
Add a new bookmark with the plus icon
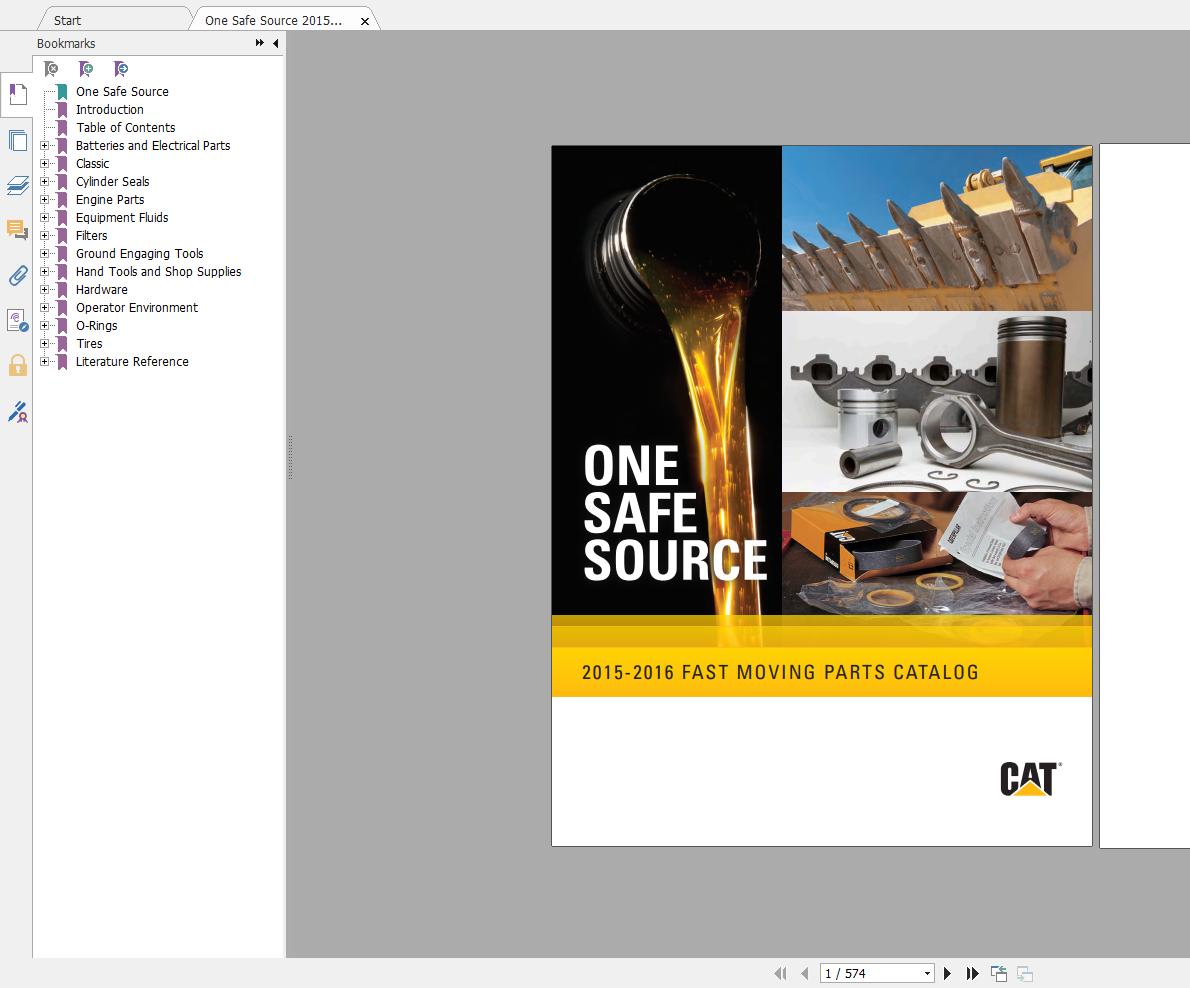[85, 68]
